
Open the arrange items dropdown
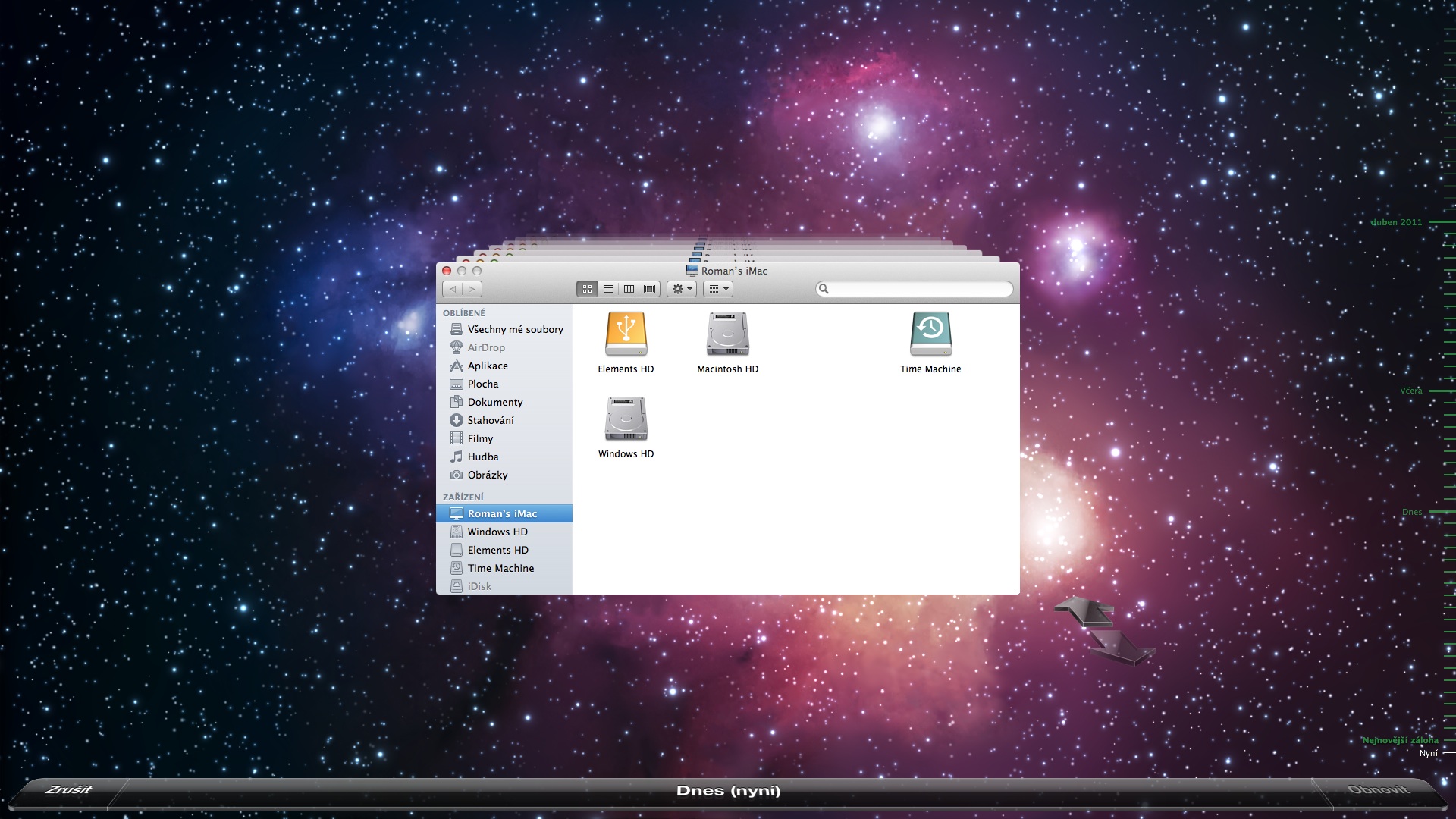(718, 289)
